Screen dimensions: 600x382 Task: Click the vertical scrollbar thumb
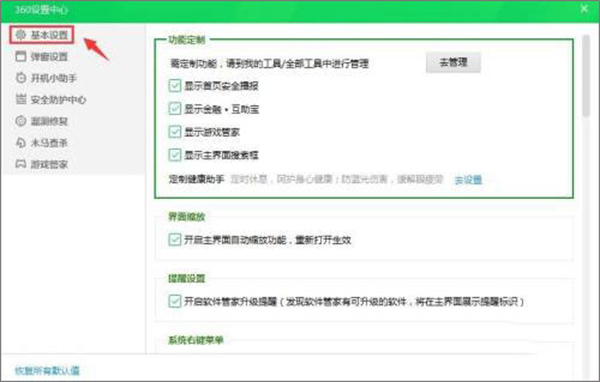[586, 75]
